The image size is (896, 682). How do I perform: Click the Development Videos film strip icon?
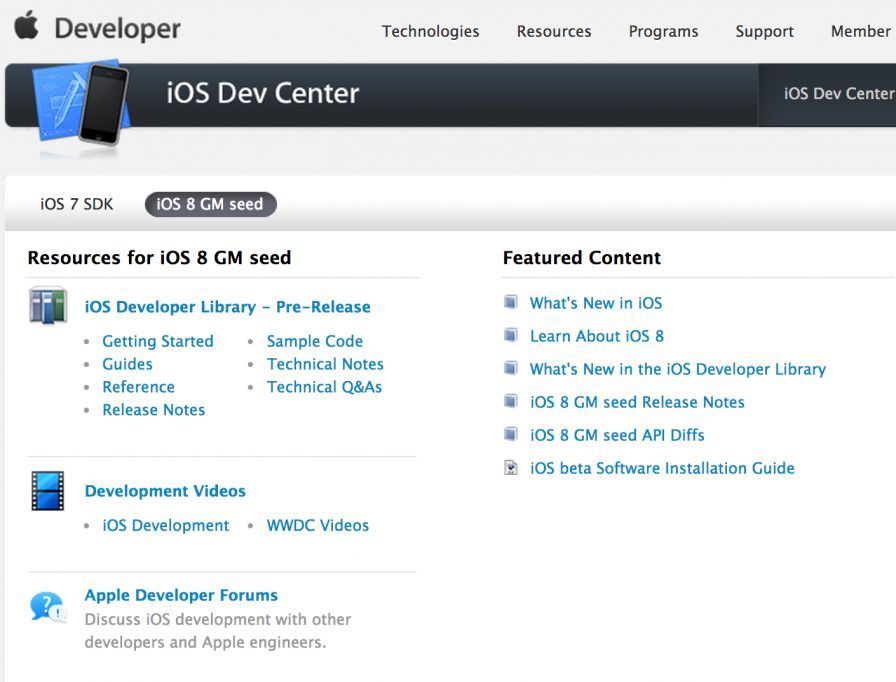point(47,491)
